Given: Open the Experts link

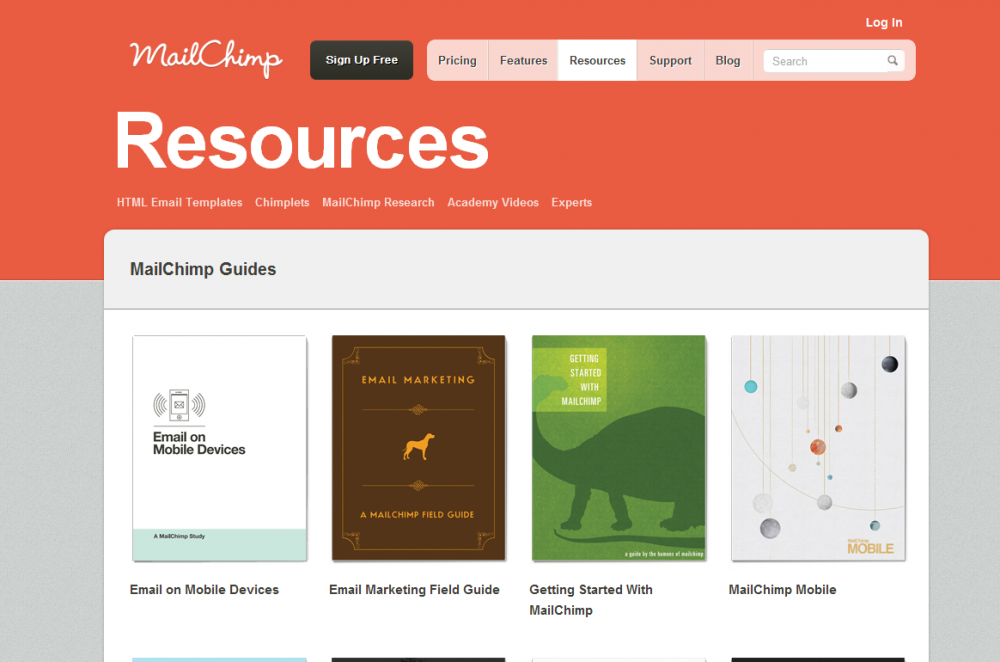Looking at the screenshot, I should 571,202.
